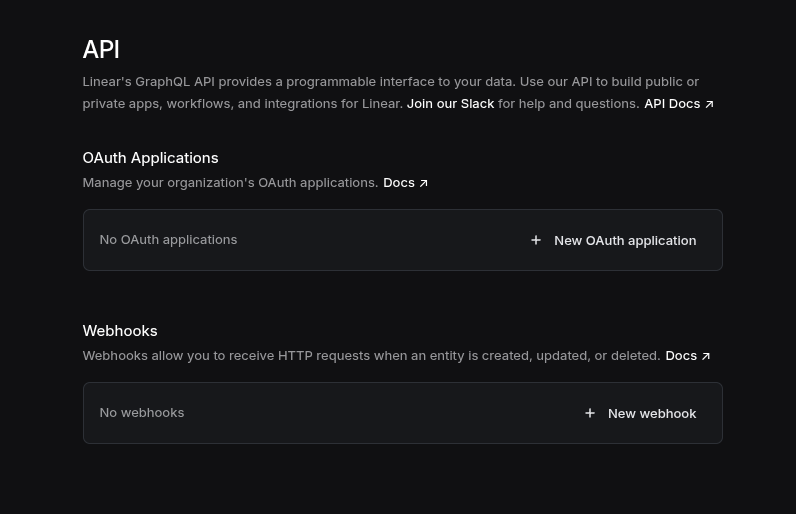The image size is (796, 514).
Task: Click the plus icon for new OAuth application
Action: (x=536, y=240)
